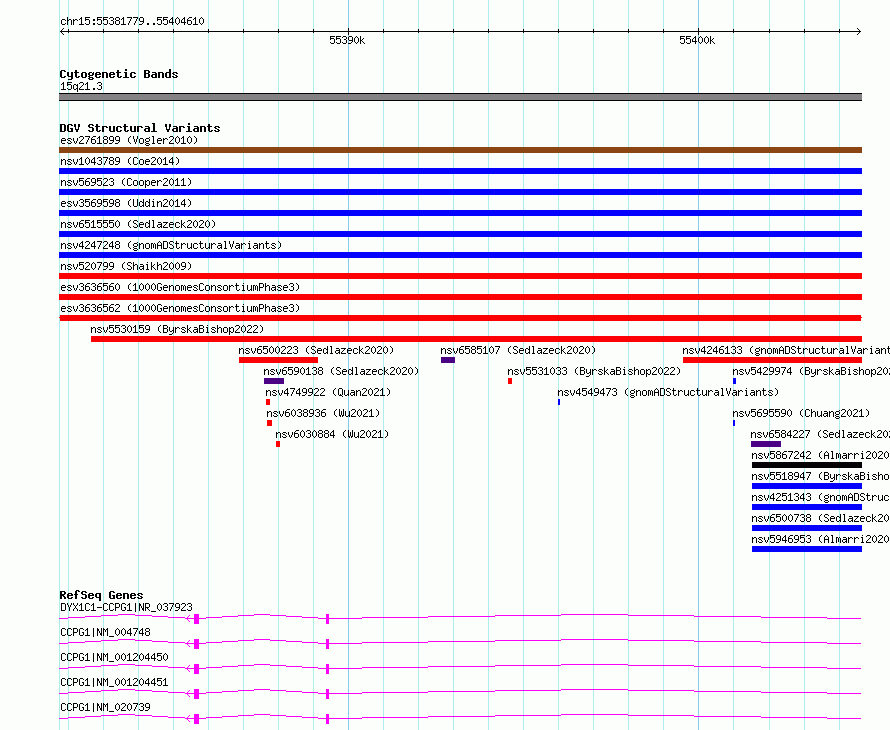Select CCPG1|NM_001204450 transcript label

(114, 657)
